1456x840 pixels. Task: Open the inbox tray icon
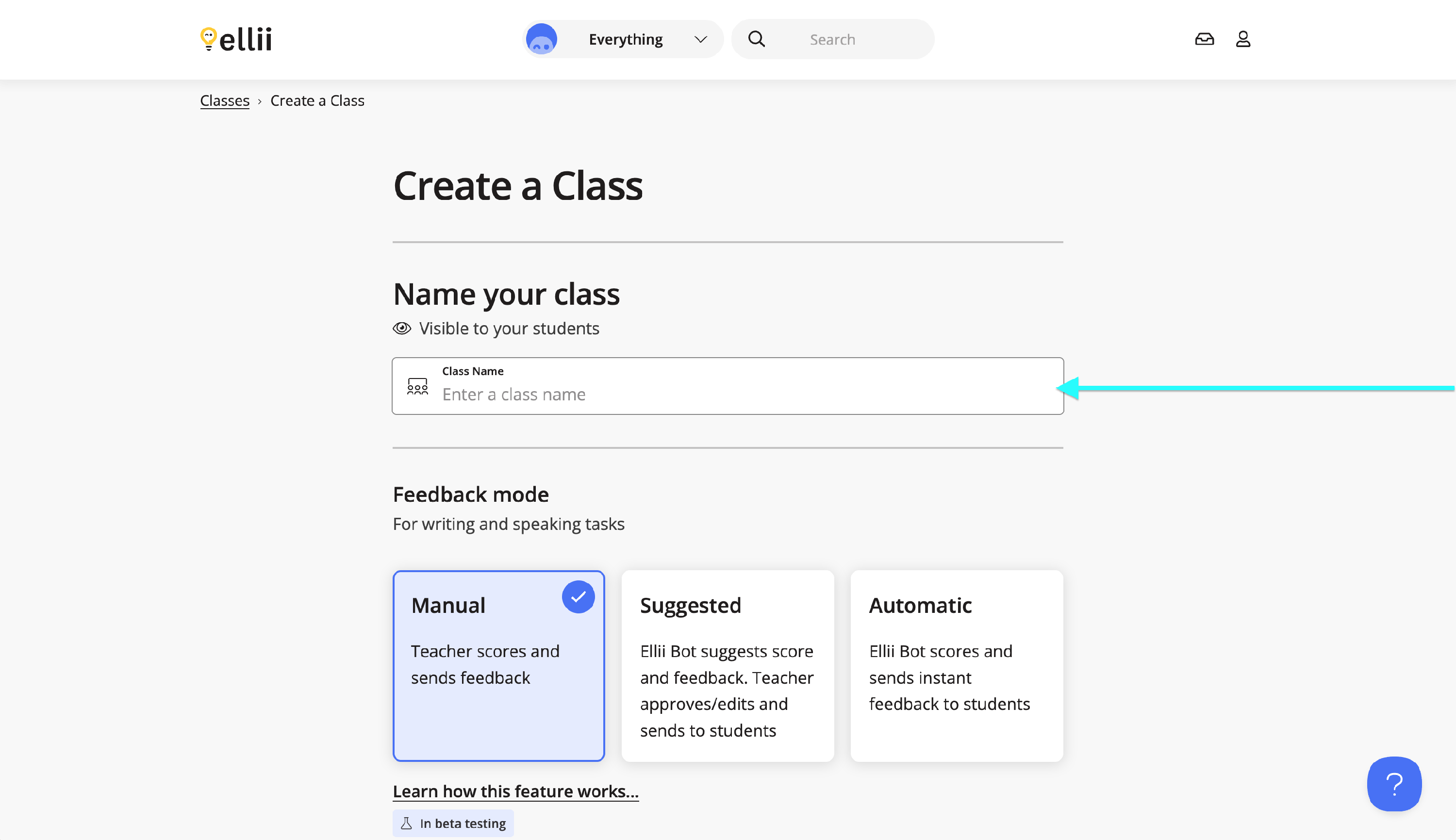(x=1204, y=39)
